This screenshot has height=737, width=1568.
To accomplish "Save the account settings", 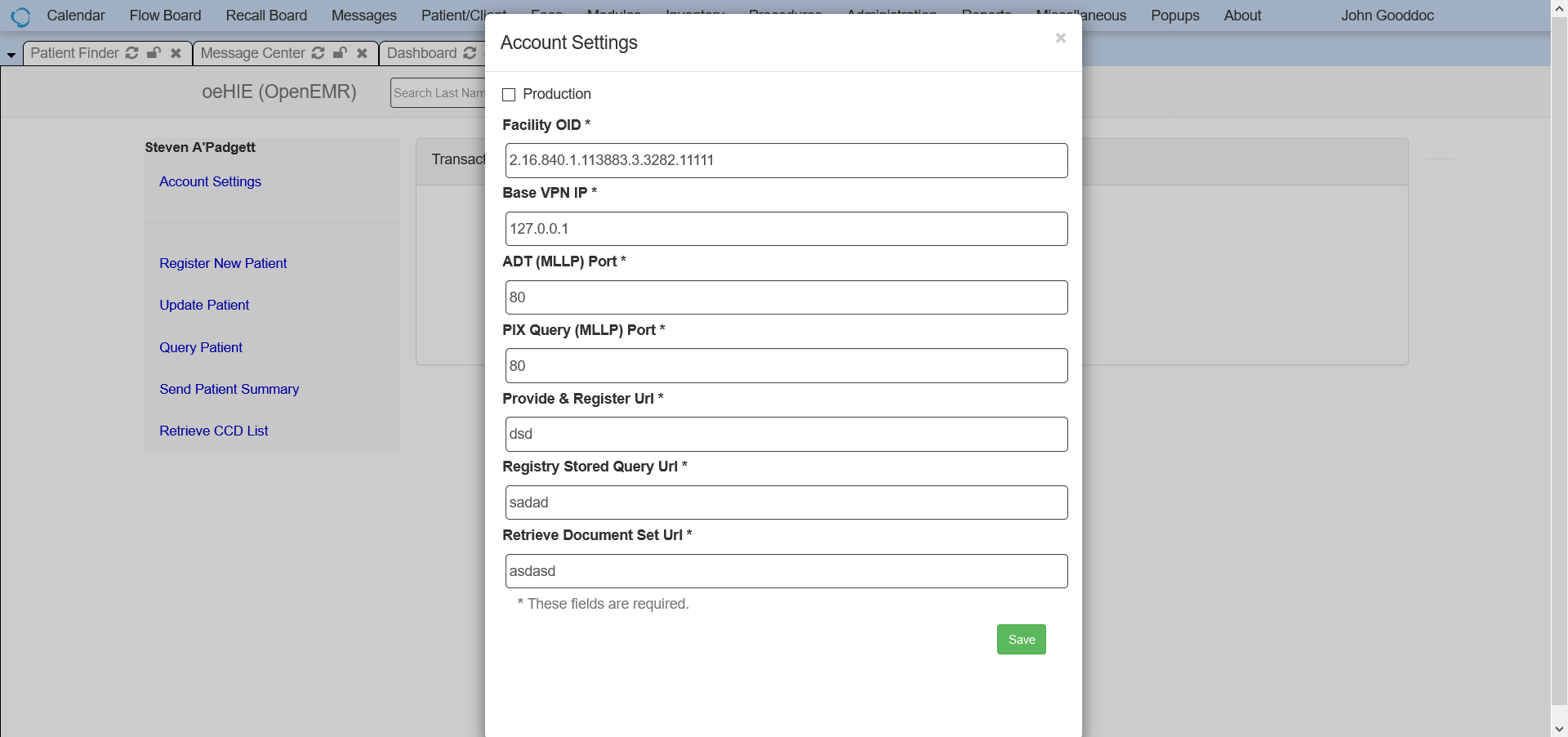I will click(1021, 639).
